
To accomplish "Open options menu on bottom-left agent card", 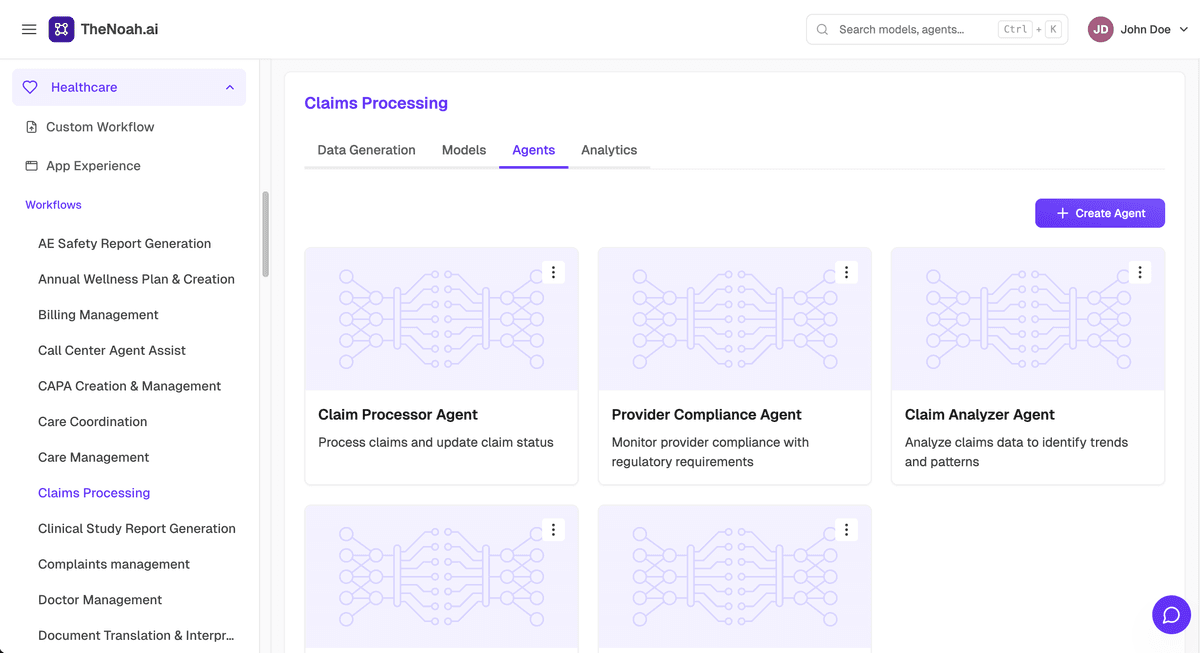I will (x=553, y=530).
